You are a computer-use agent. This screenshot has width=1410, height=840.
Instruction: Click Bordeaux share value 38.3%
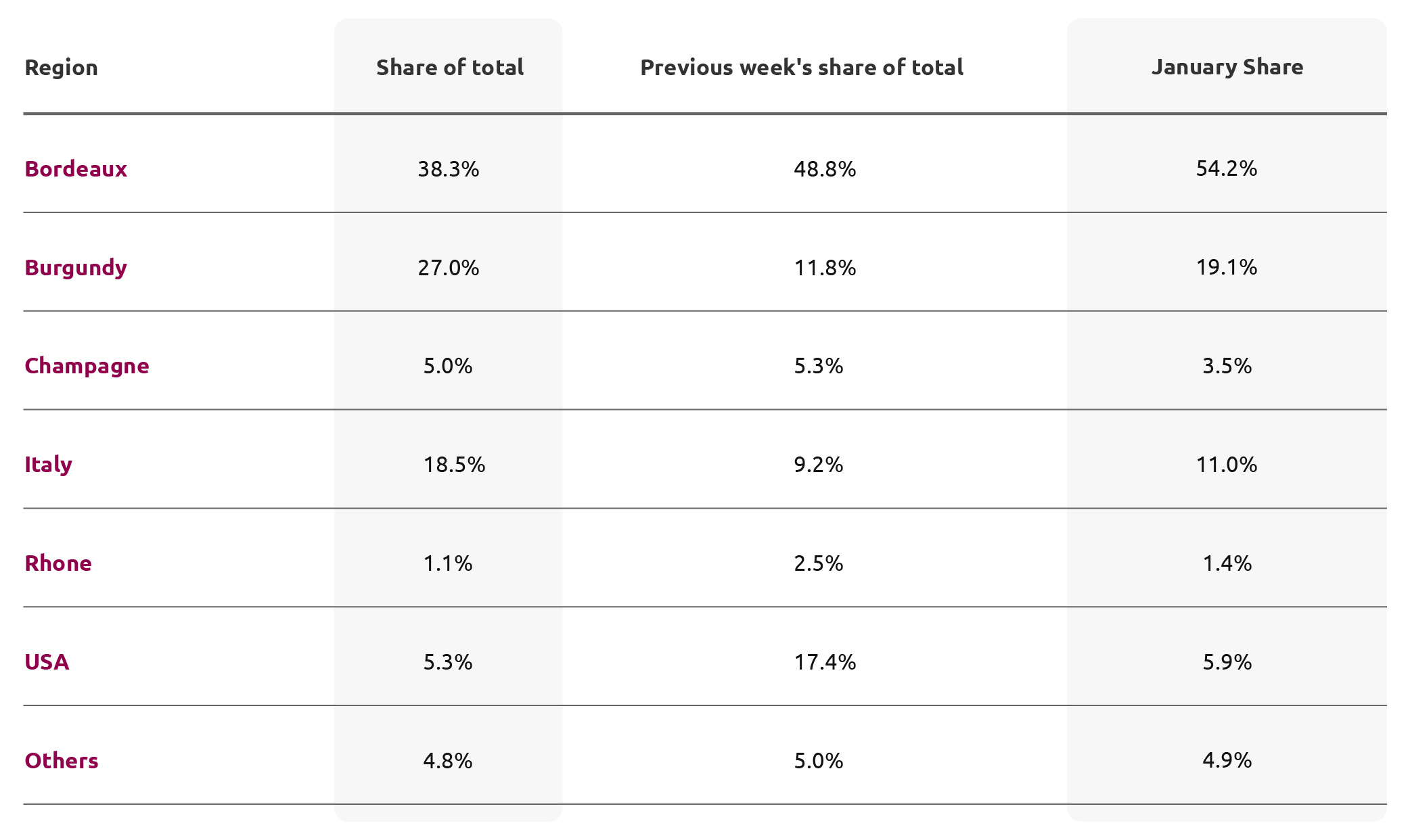449,169
